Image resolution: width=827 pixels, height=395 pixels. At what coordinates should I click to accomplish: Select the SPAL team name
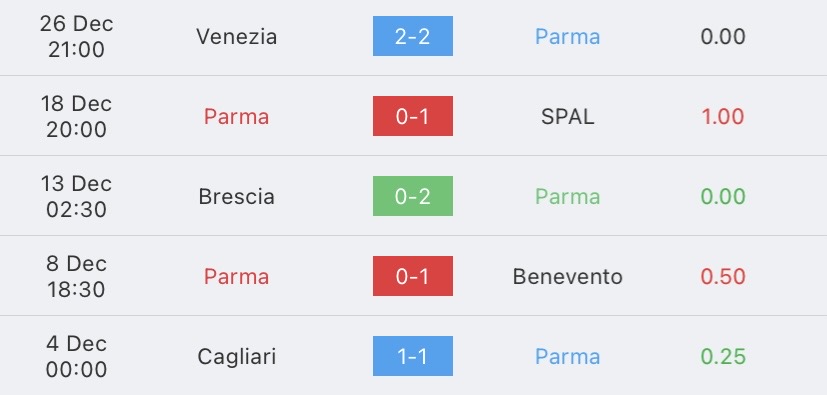[x=568, y=117]
